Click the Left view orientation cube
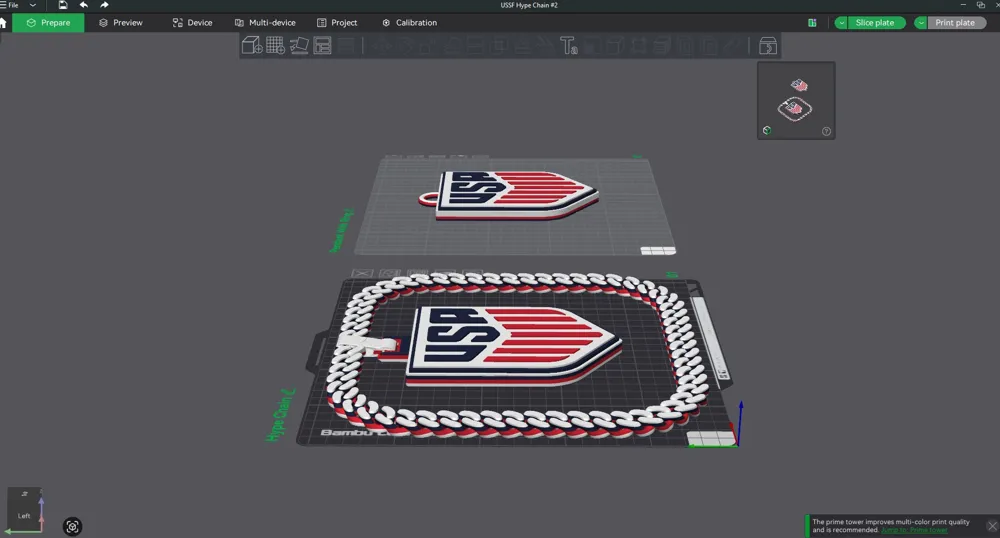 [x=24, y=511]
